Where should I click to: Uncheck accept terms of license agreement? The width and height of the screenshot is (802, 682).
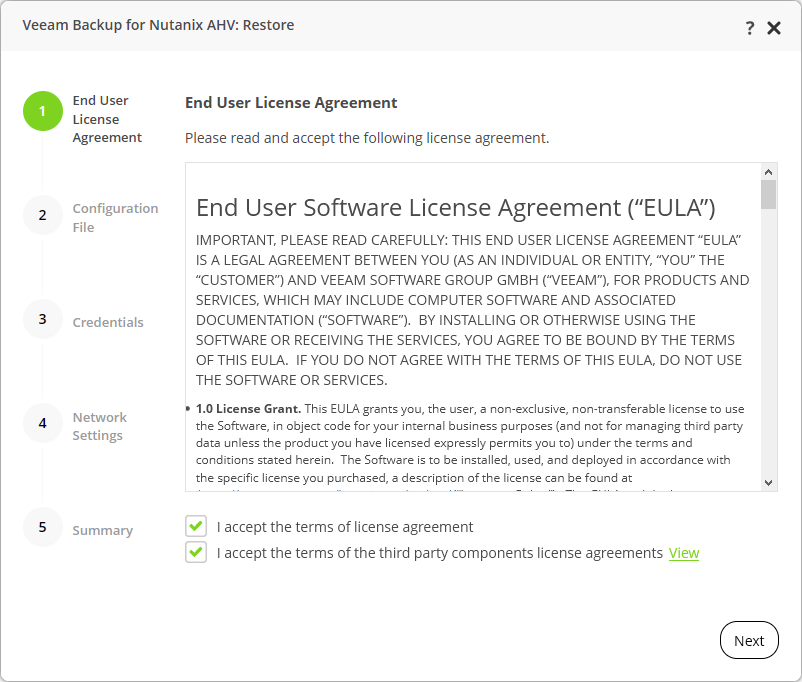(x=196, y=526)
